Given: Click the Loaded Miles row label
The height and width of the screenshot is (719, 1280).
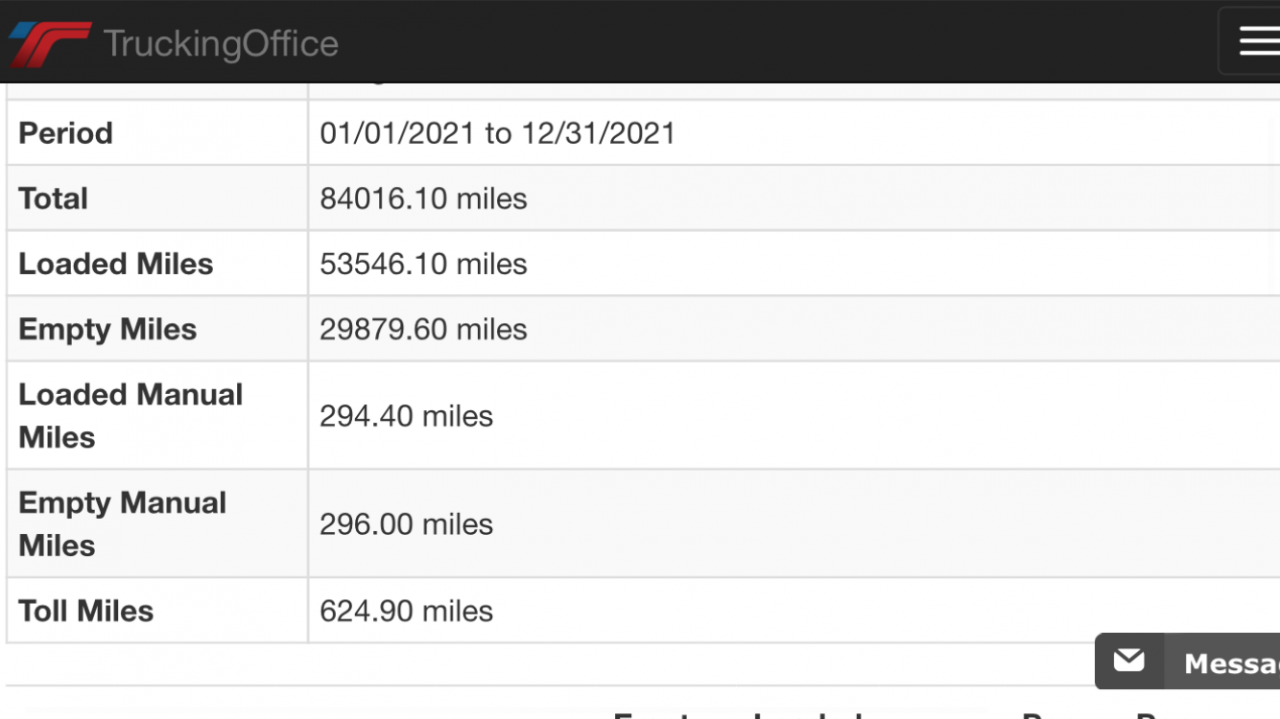Looking at the screenshot, I should click(x=116, y=264).
